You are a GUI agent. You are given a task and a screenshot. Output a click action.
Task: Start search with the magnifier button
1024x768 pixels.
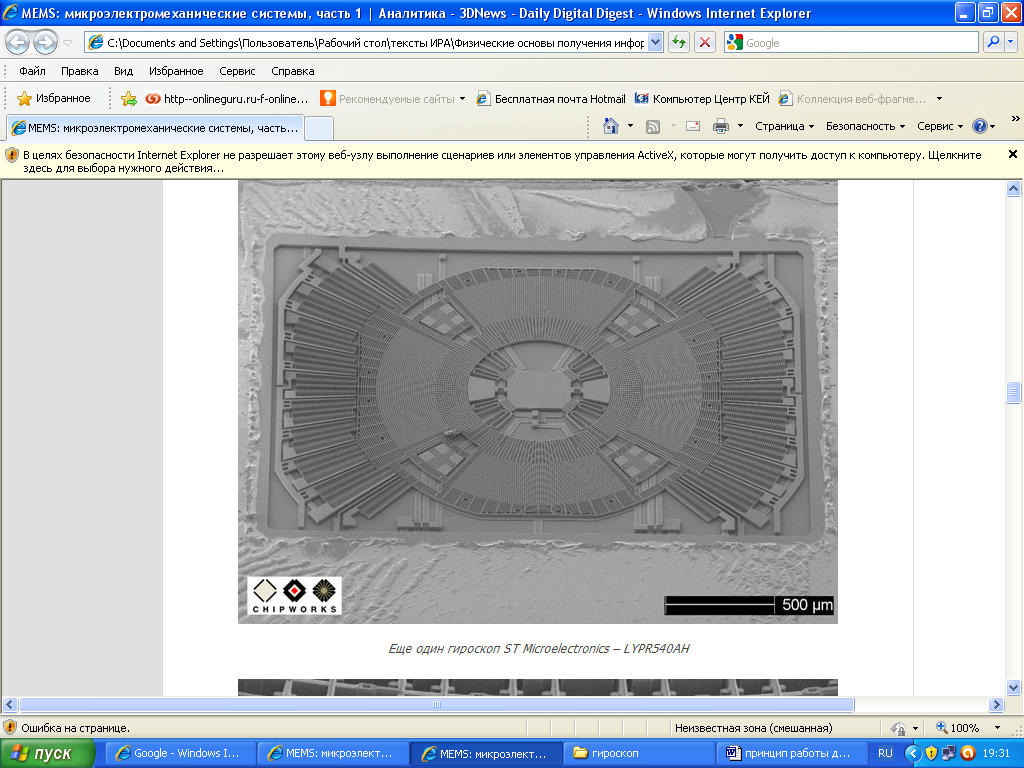point(993,43)
